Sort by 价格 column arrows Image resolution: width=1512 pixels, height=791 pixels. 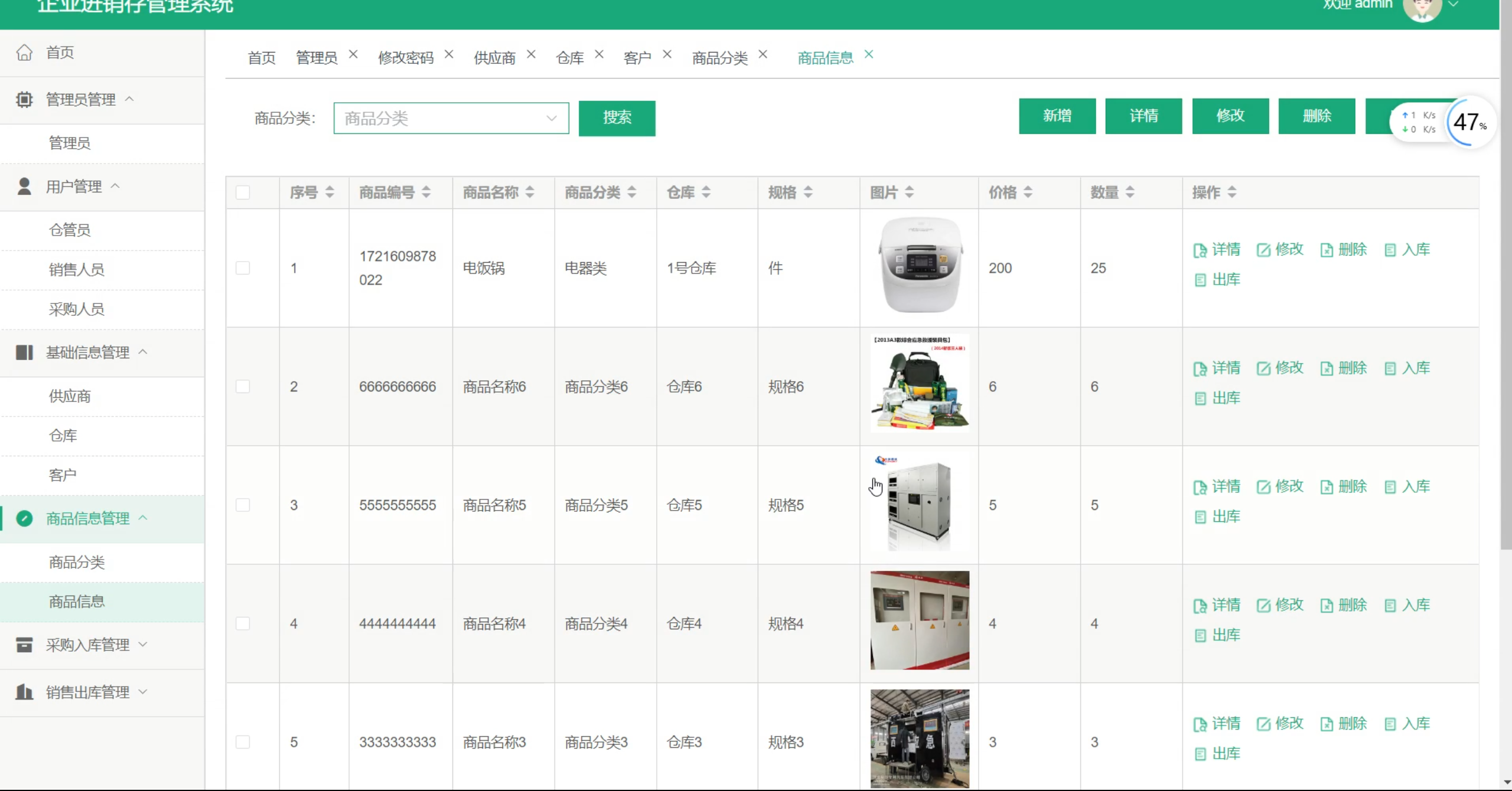(1028, 192)
